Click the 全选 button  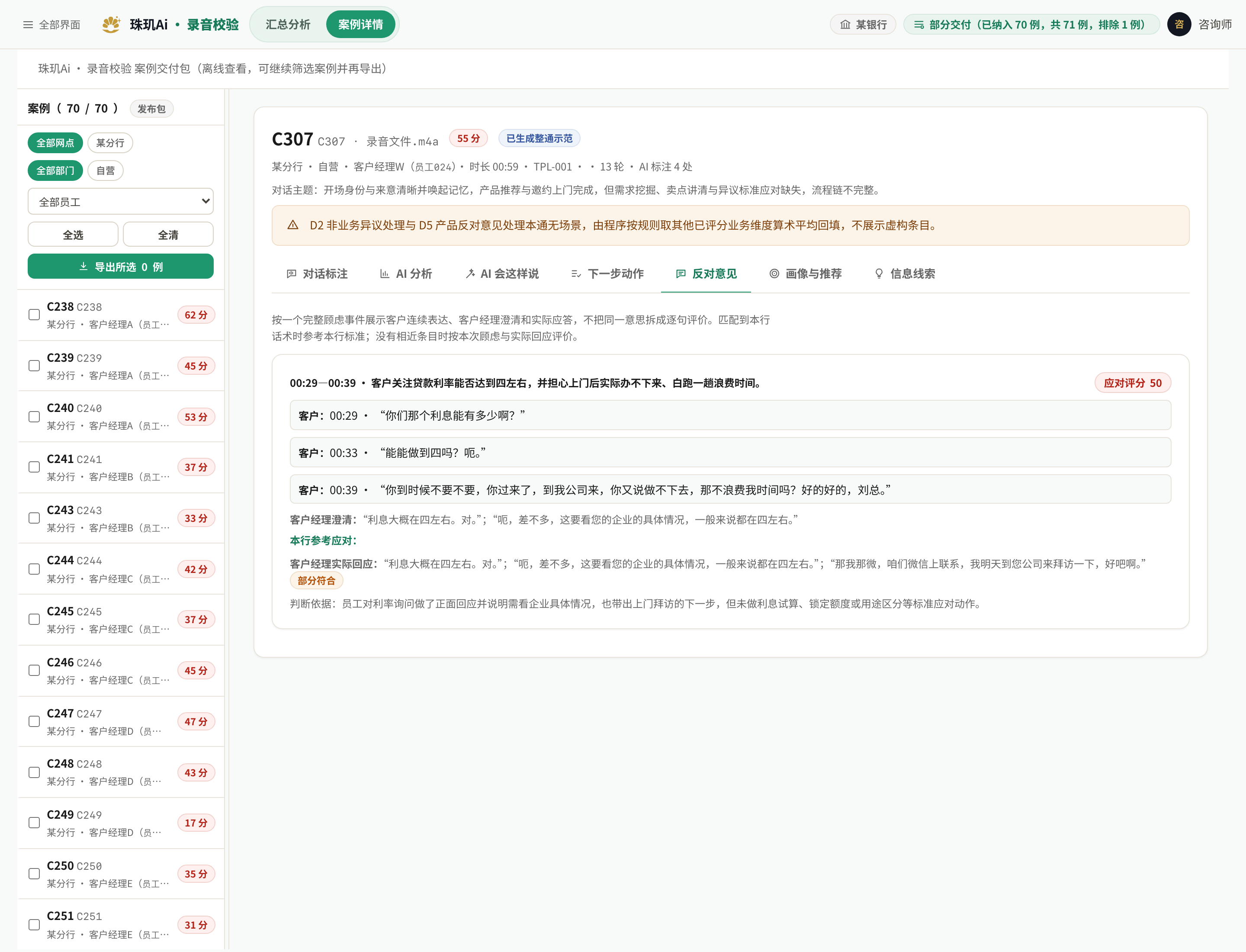point(73,235)
